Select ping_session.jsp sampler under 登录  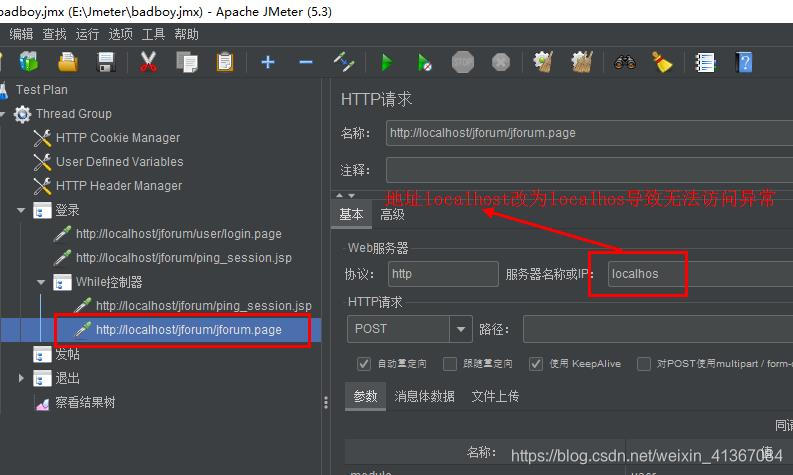[x=183, y=257]
